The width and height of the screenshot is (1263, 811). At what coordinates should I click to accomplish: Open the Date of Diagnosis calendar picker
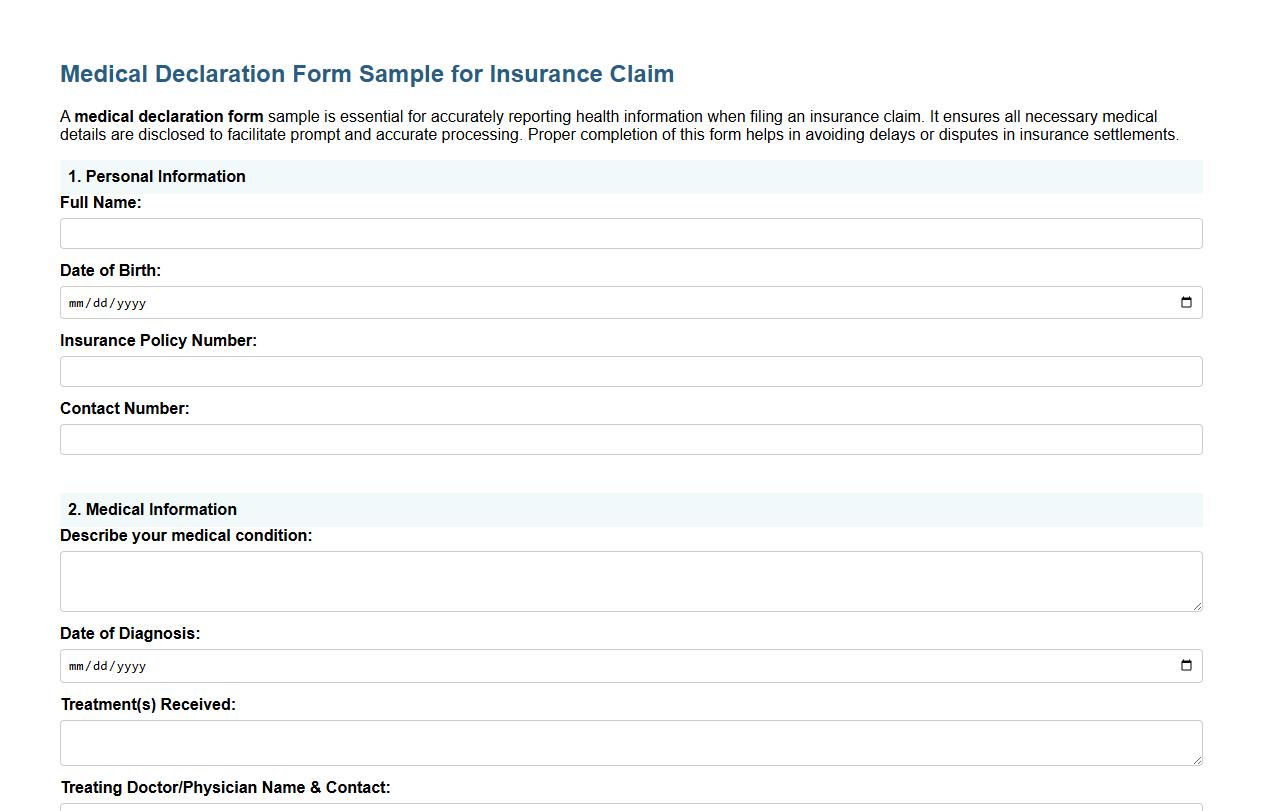(1186, 665)
